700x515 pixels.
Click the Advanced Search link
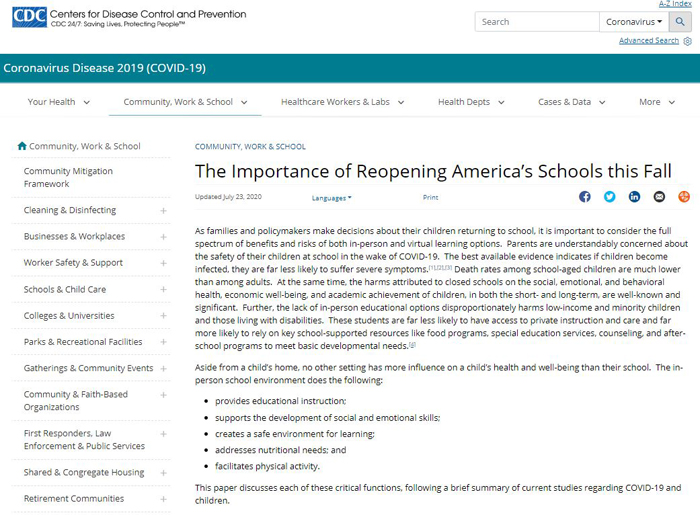coord(649,41)
